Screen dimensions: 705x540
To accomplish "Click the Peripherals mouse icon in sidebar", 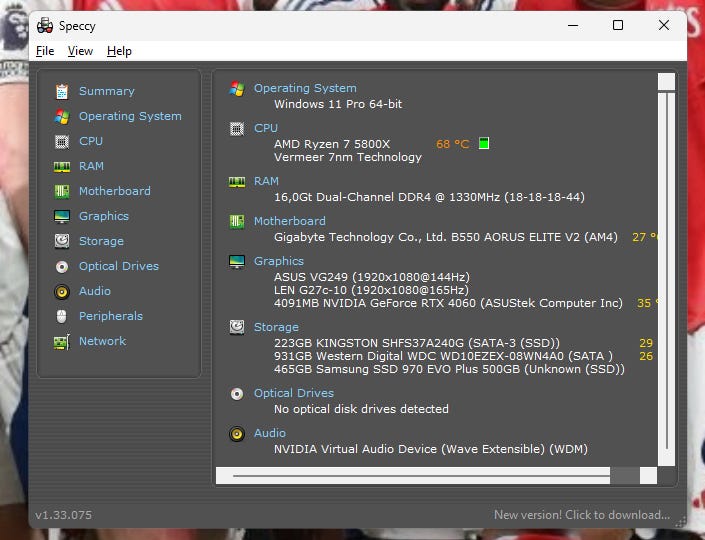I will click(x=62, y=317).
